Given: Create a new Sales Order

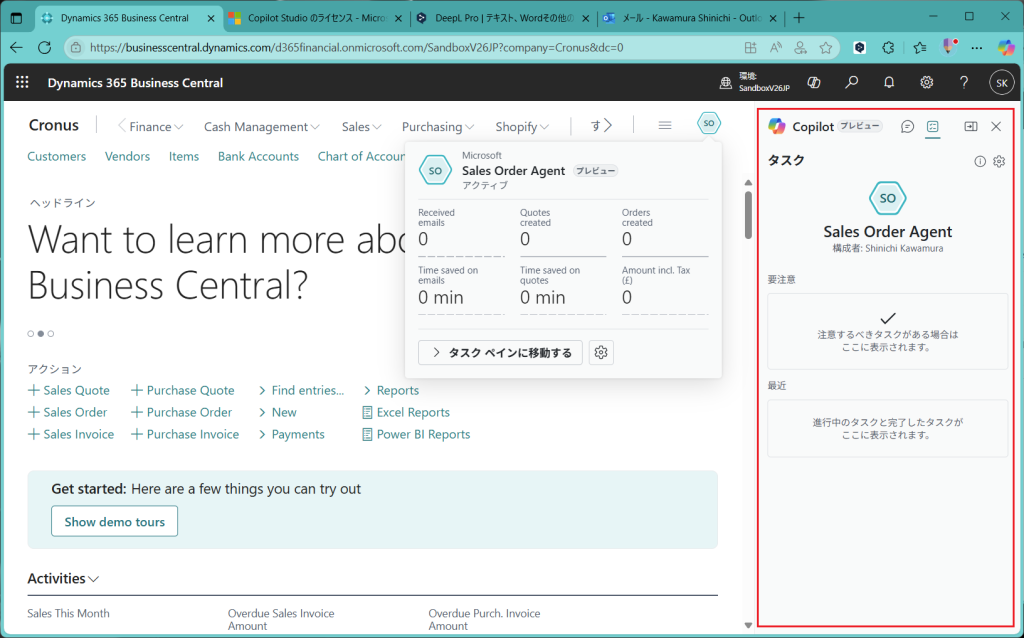Looking at the screenshot, I should click(67, 413).
